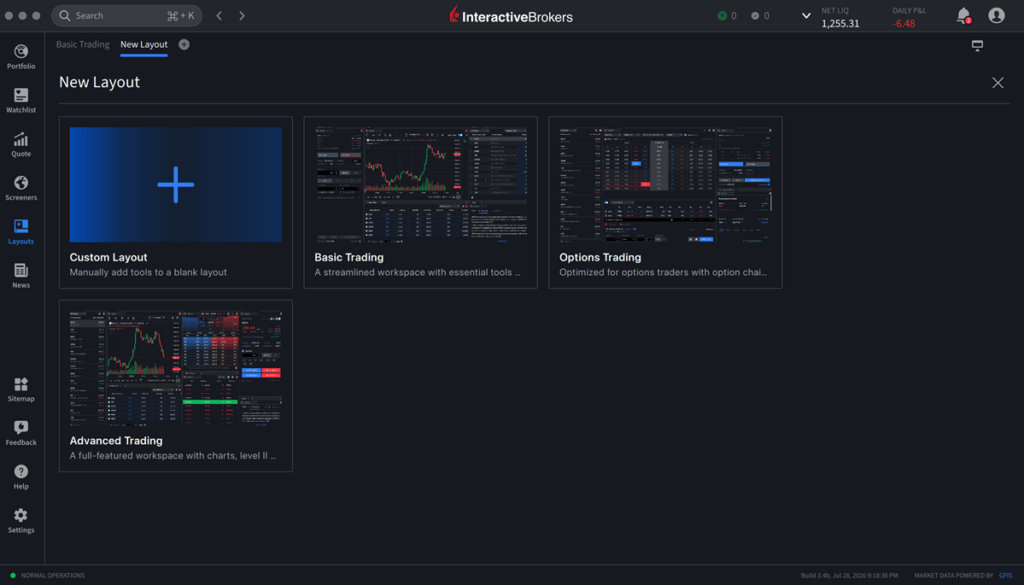The image size is (1024, 585).
Task: Open the Watchlist sidebar icon
Action: (21, 95)
